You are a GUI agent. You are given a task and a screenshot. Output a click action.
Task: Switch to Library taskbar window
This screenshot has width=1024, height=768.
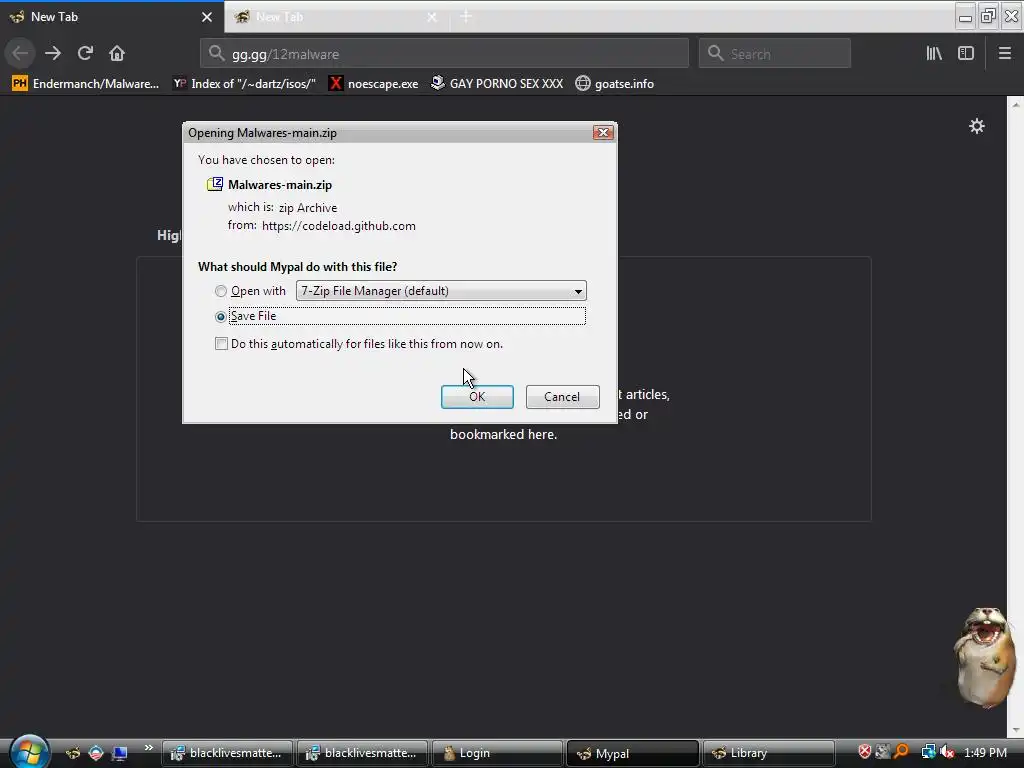coord(768,753)
